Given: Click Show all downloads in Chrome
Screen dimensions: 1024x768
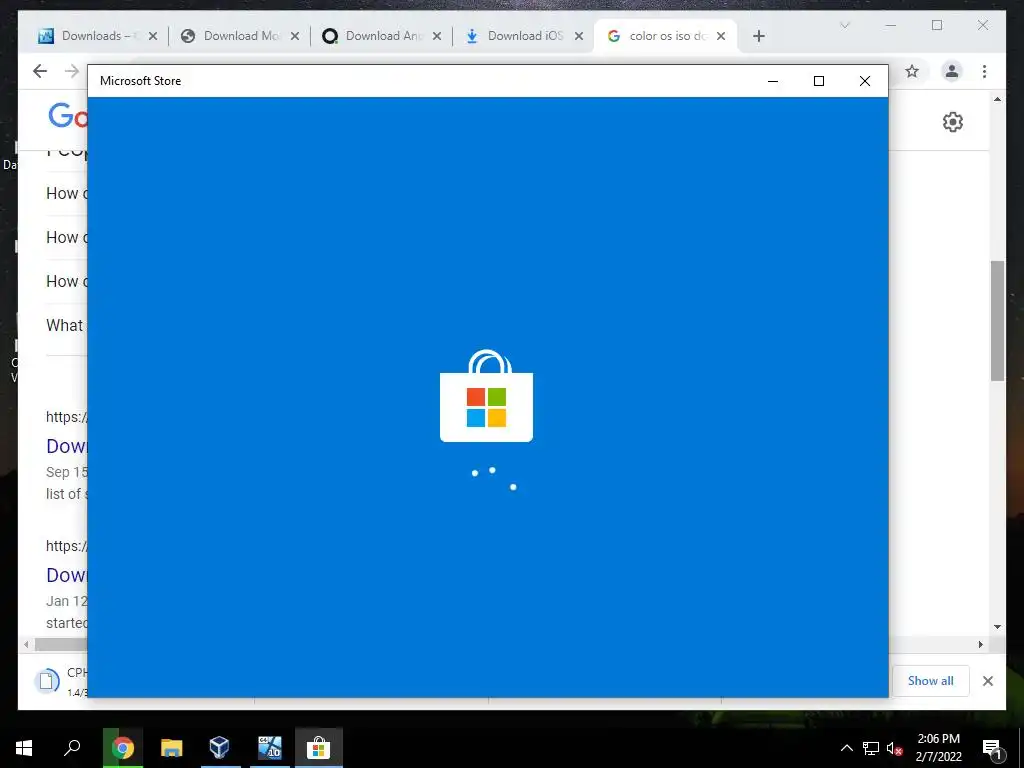Looking at the screenshot, I should 931,680.
